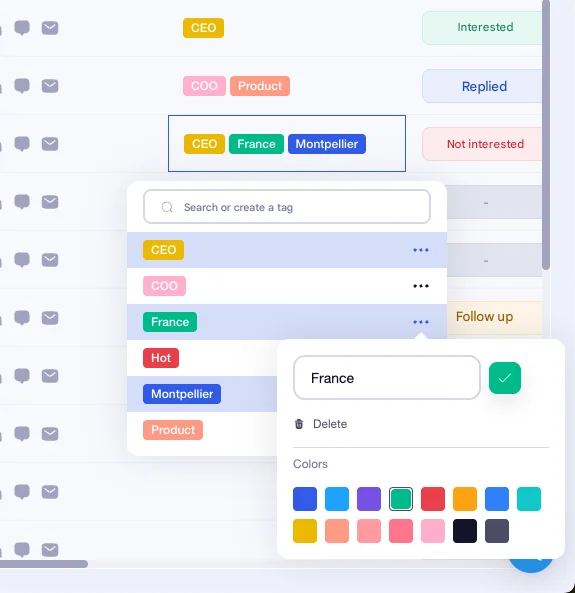
Task: Click the chat bubble icon in the Replied row
Action: pos(22,86)
